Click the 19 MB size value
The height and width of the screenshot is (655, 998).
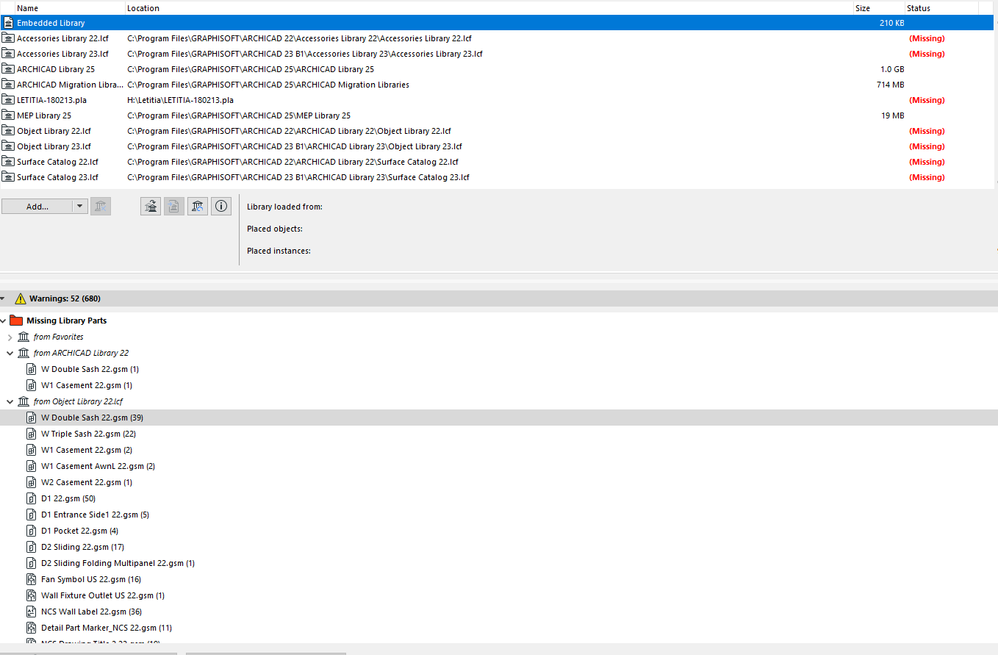click(893, 116)
